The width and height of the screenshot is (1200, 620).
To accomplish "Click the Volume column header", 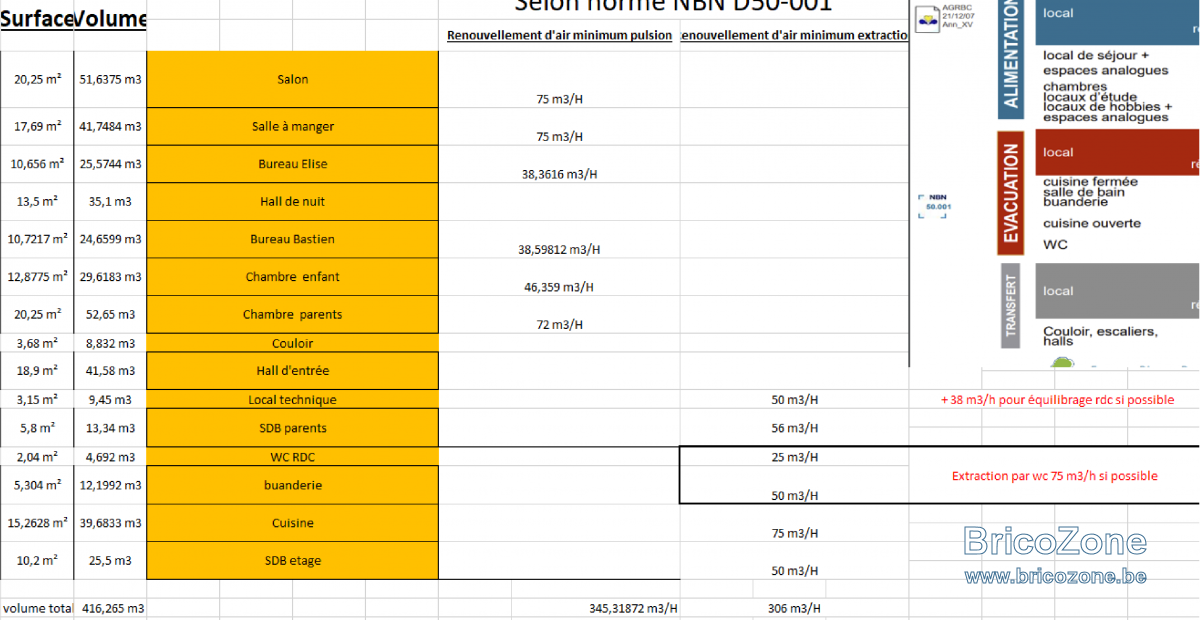I will pyautogui.click(x=110, y=19).
